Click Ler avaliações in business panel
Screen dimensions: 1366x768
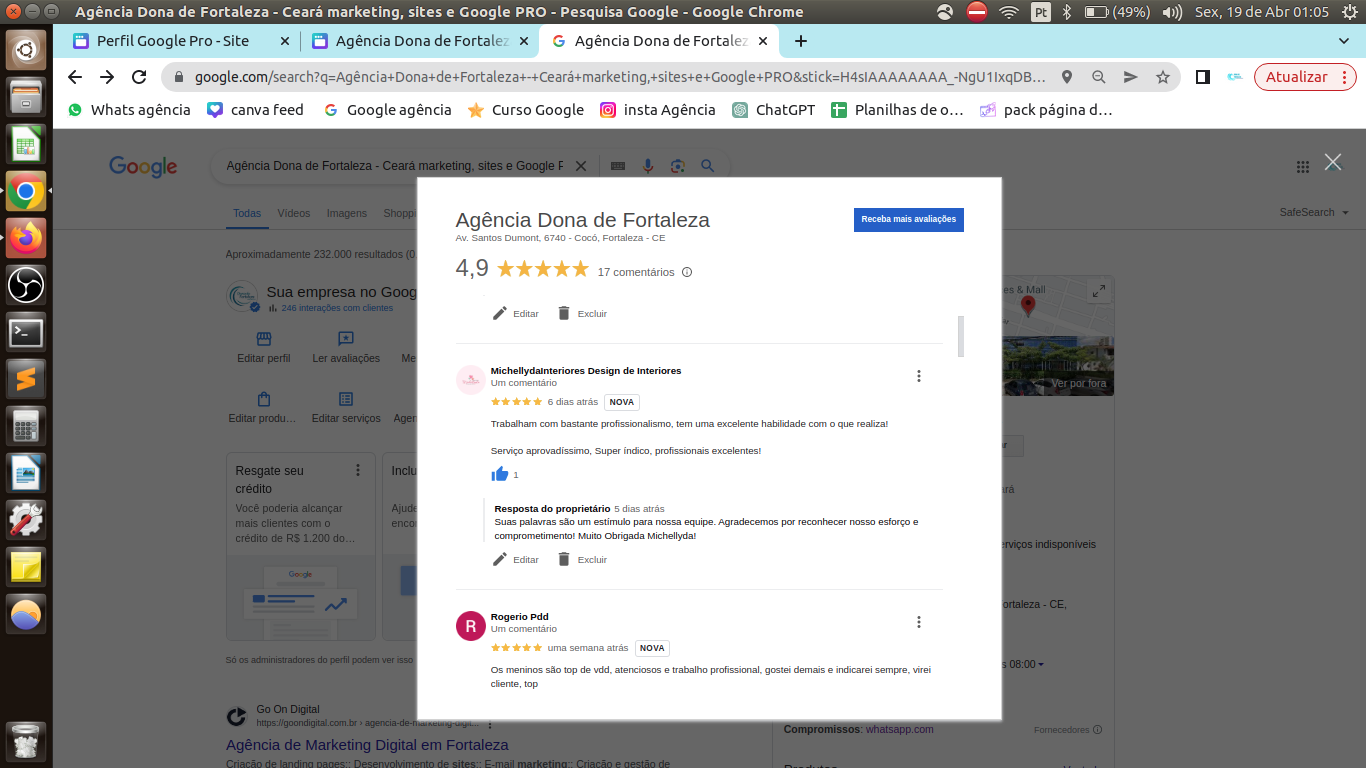point(346,348)
